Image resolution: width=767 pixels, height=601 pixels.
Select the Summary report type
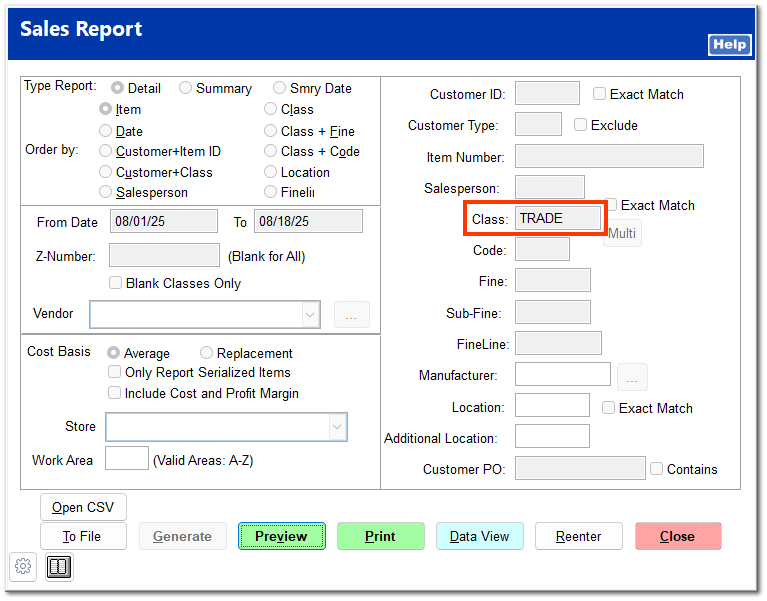[x=185, y=88]
